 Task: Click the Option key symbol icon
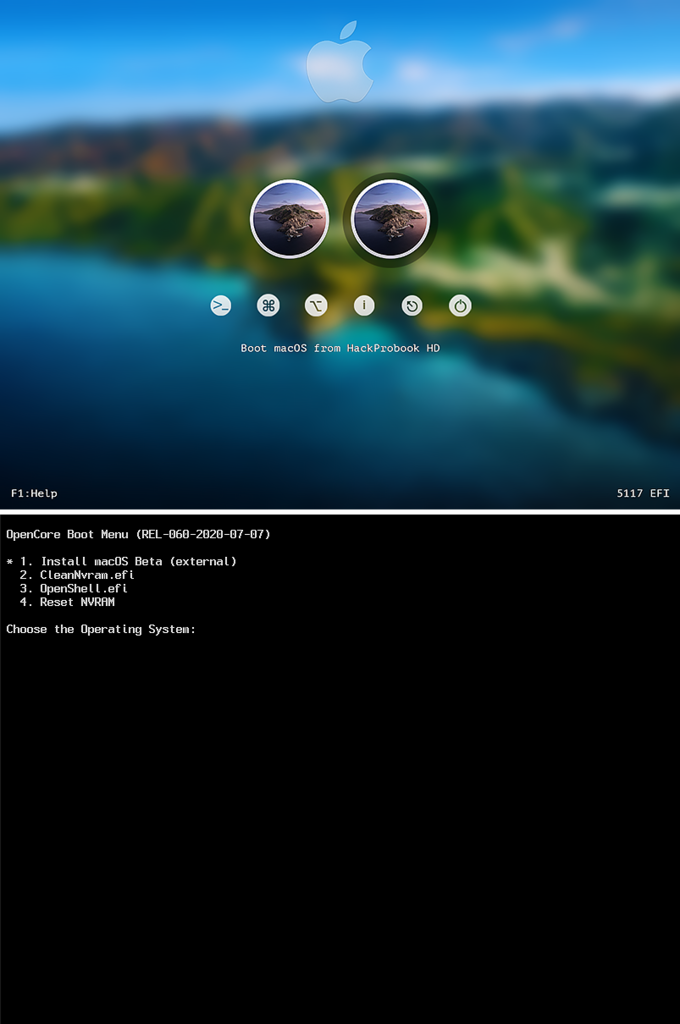[x=316, y=306]
